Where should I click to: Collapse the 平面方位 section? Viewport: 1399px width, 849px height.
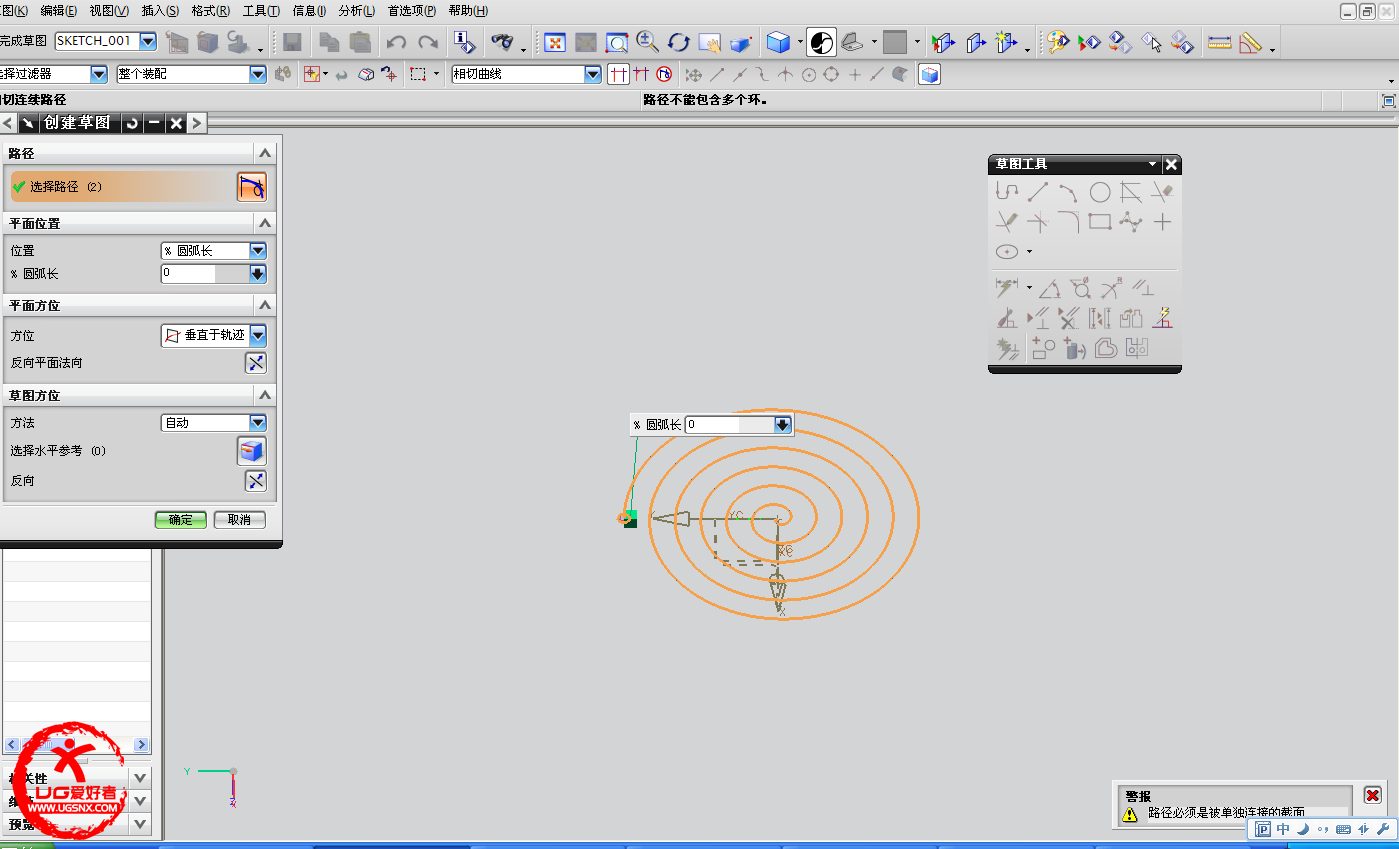coord(265,305)
